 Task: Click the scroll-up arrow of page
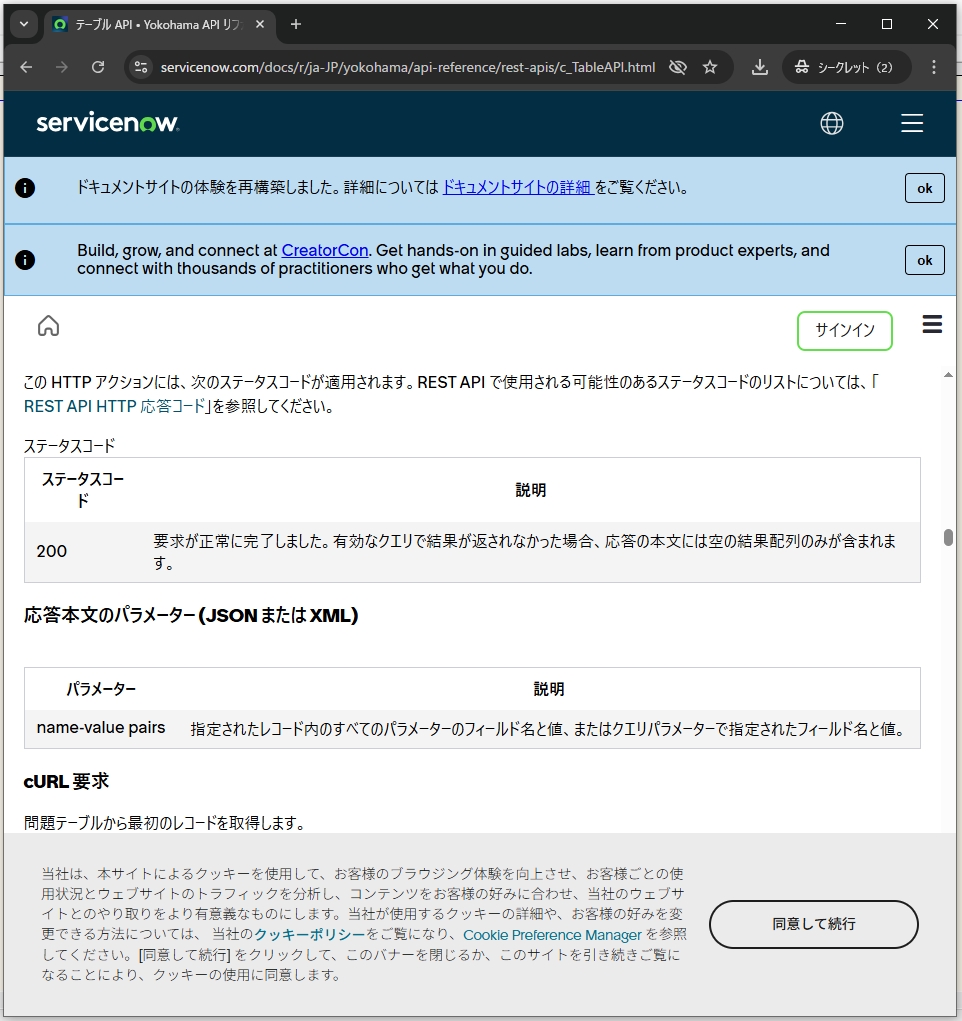click(948, 375)
